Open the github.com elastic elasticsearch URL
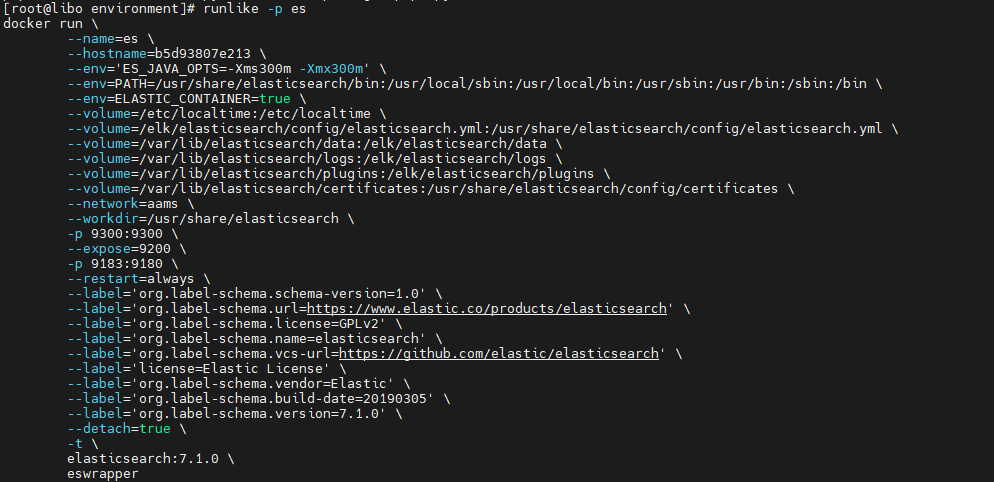This screenshot has width=994, height=482. (x=499, y=353)
